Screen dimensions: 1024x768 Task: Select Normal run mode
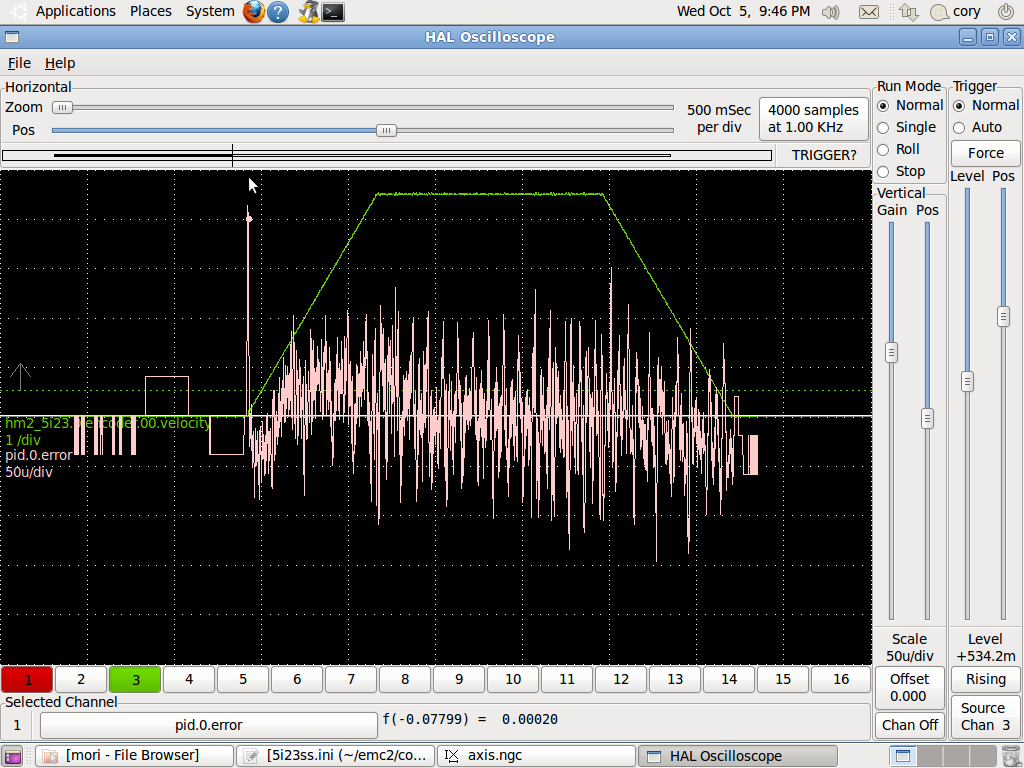pyautogui.click(x=910, y=105)
